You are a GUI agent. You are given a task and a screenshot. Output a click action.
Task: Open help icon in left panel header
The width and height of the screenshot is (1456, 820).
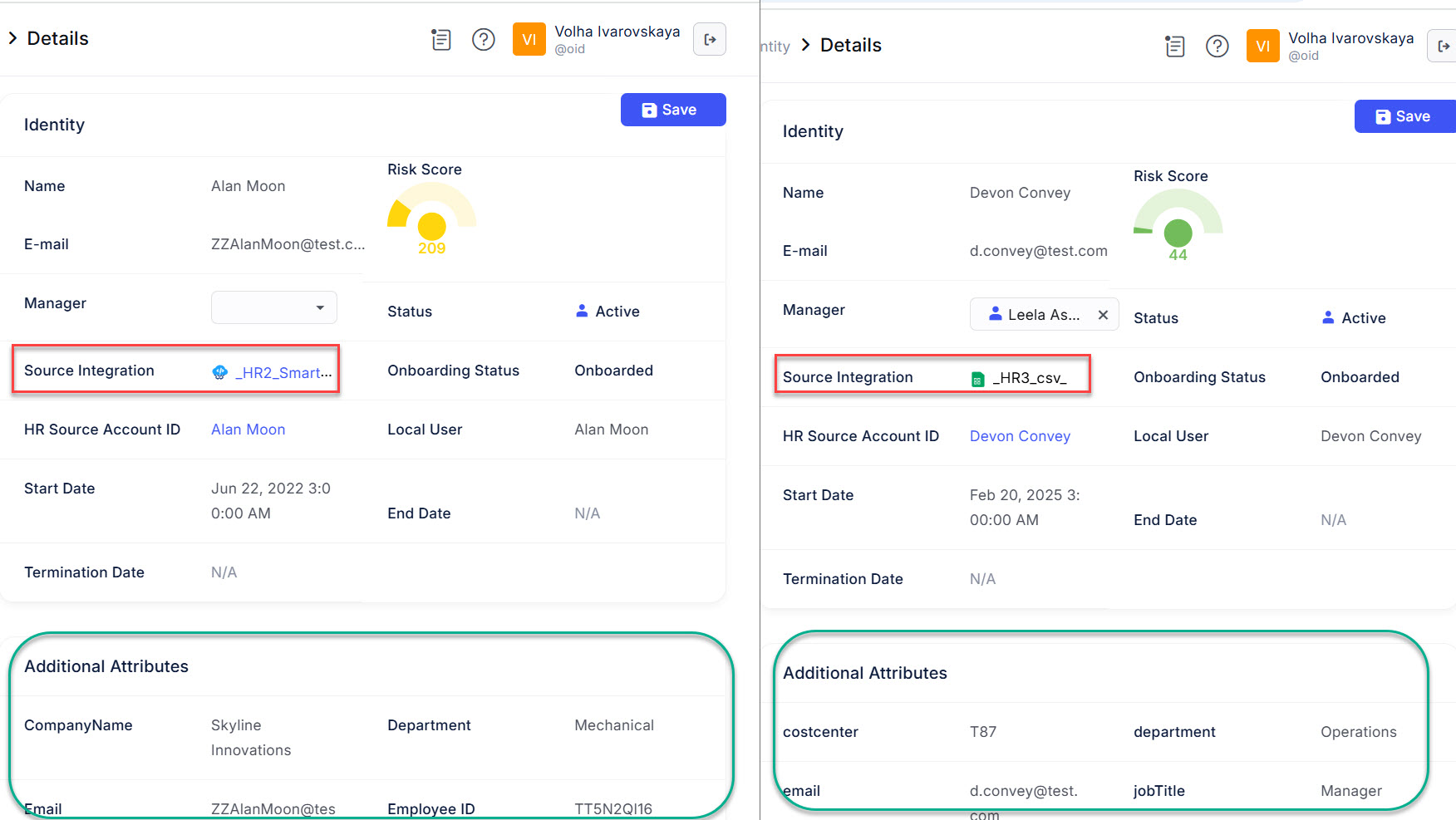[x=483, y=39]
